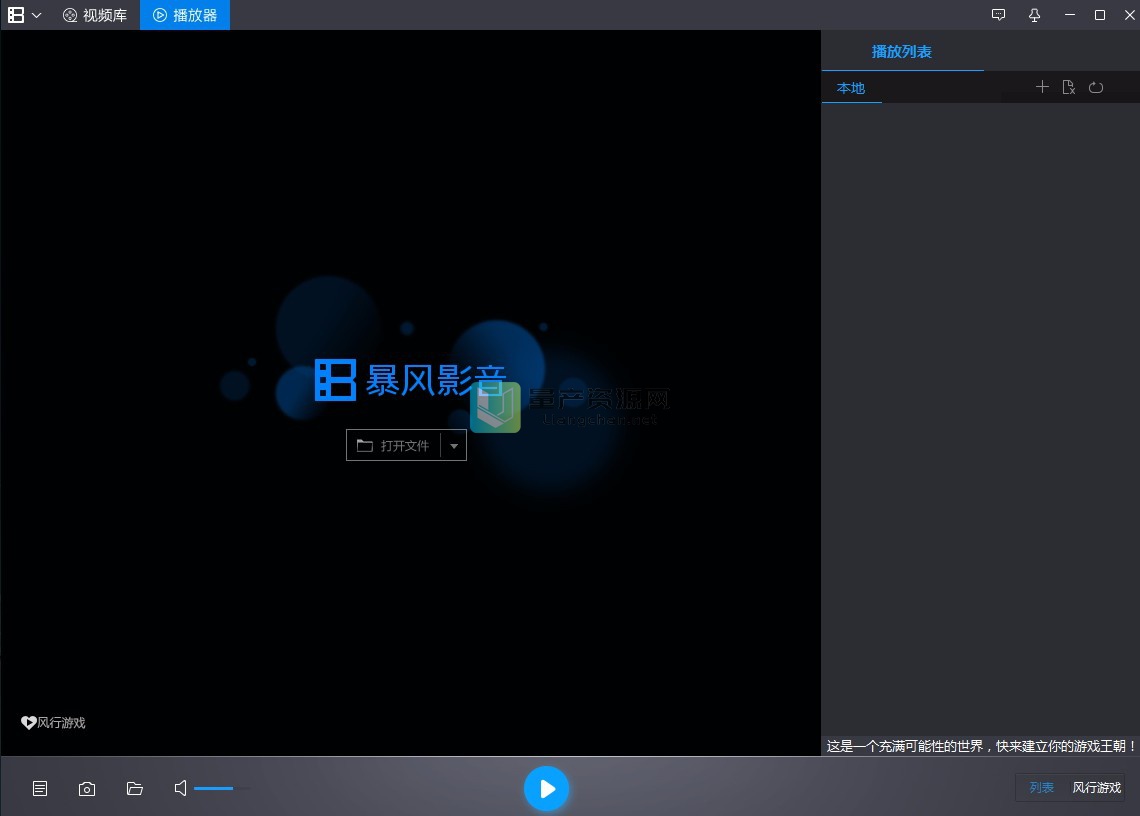Start playback with the blue play button
Screen dimensions: 1140x816
546,788
